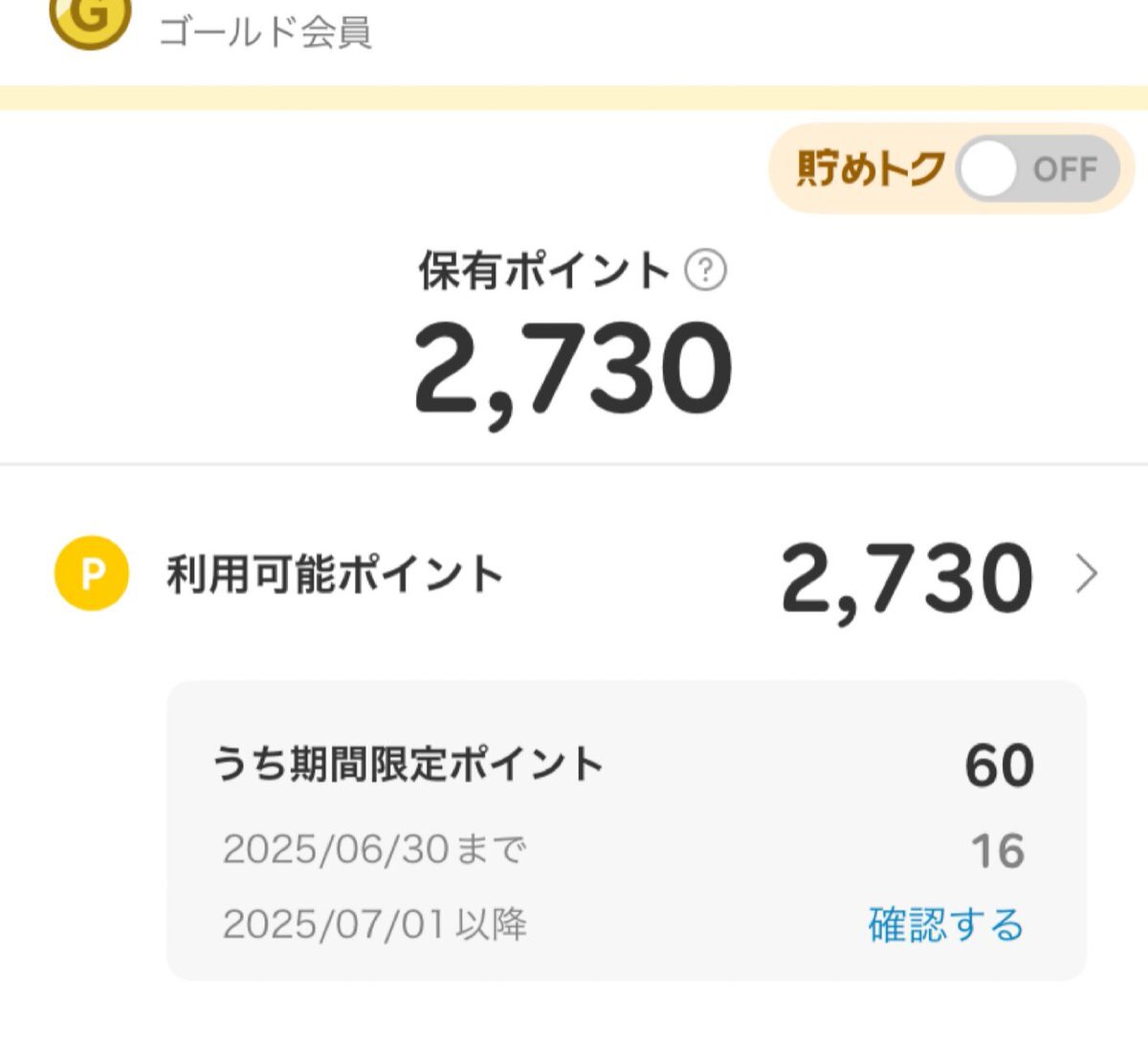Select the ゴールド会員 status text

(265, 32)
